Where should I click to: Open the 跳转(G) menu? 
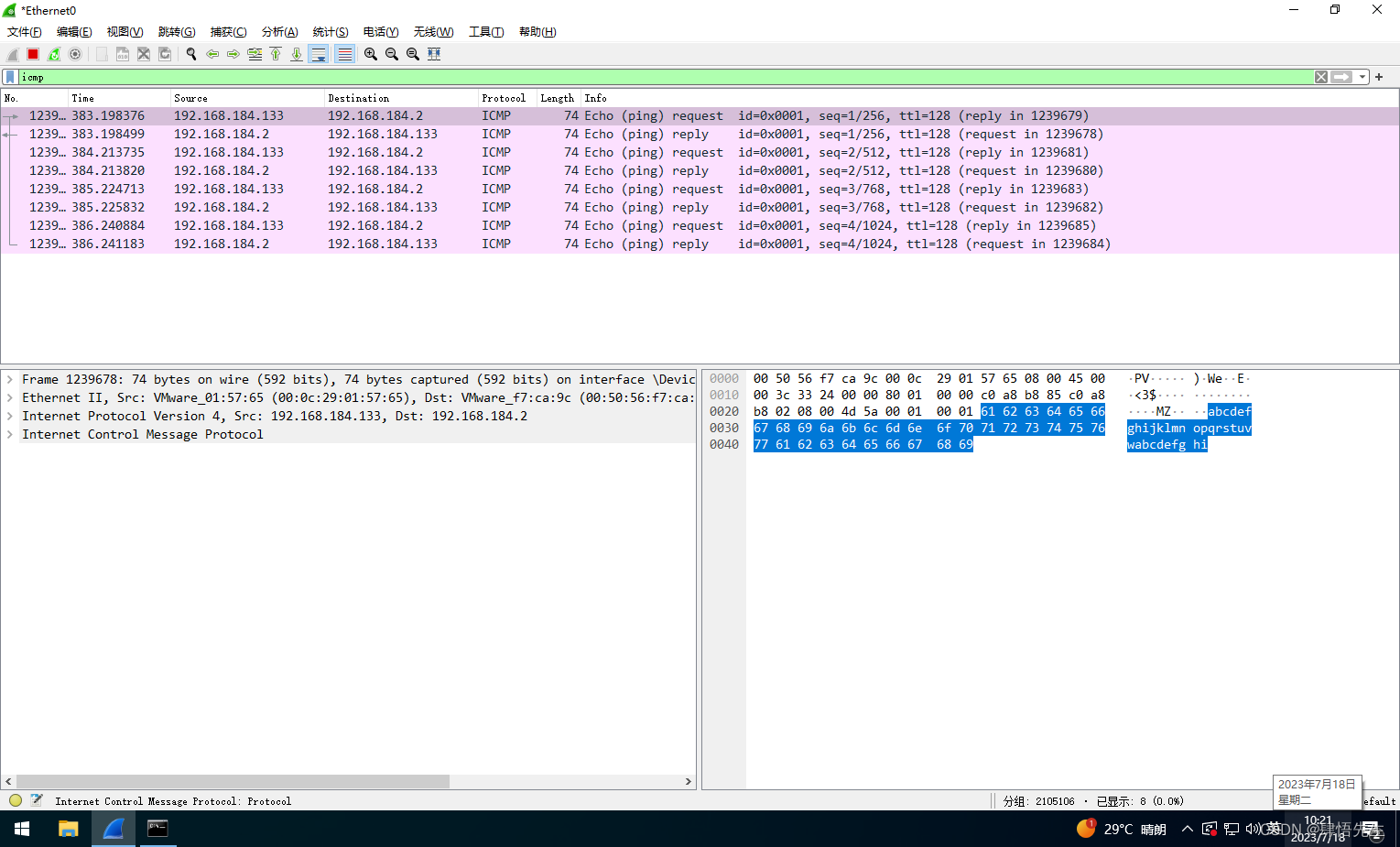(x=177, y=32)
